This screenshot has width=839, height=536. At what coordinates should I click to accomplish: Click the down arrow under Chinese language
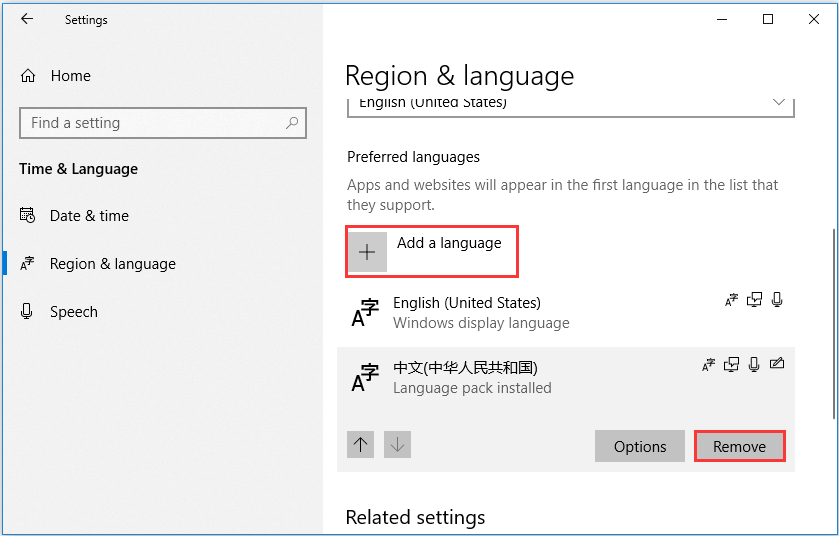397,445
